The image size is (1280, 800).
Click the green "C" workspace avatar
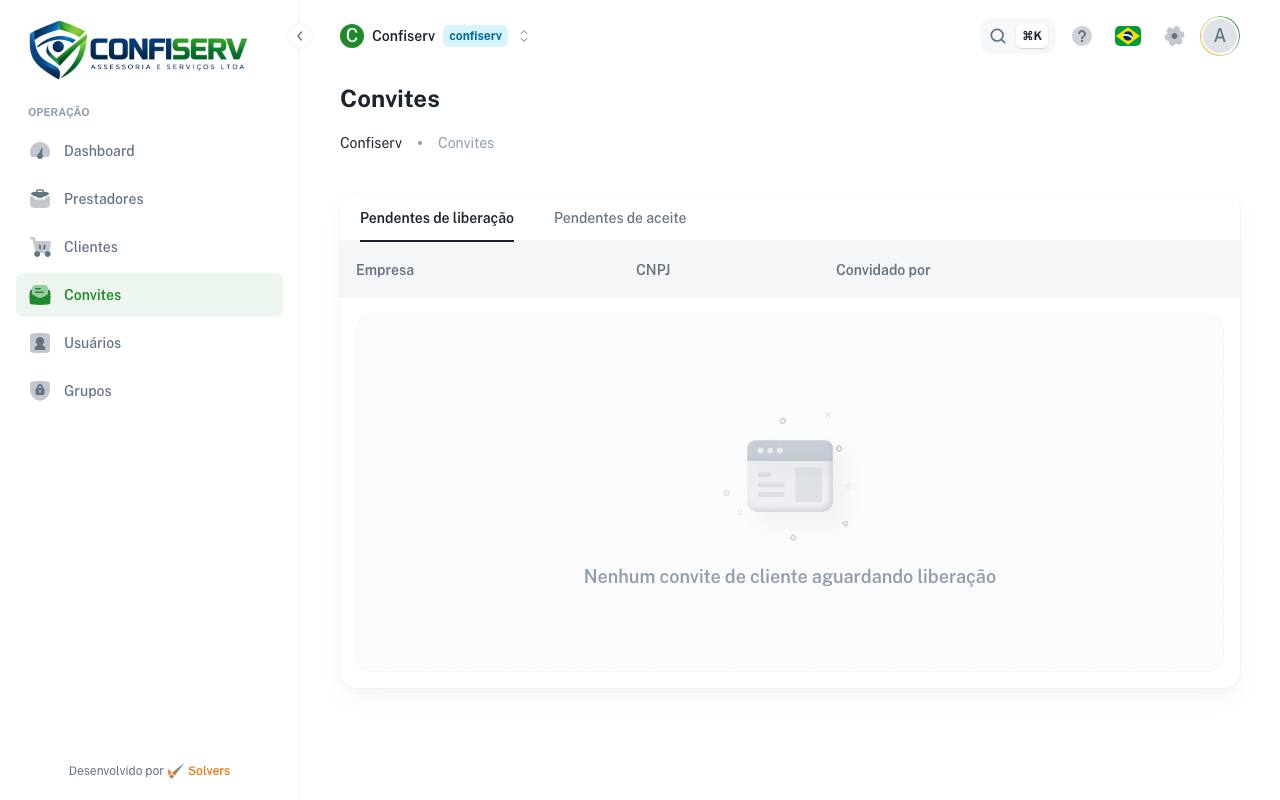(x=352, y=36)
